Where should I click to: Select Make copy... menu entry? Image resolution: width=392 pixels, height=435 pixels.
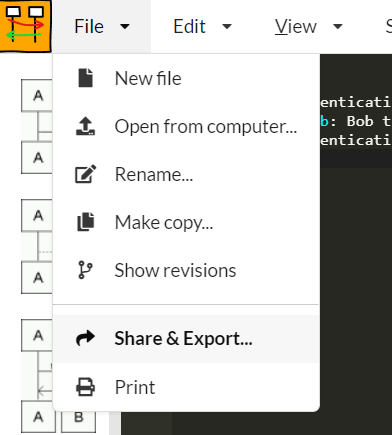pos(186,222)
